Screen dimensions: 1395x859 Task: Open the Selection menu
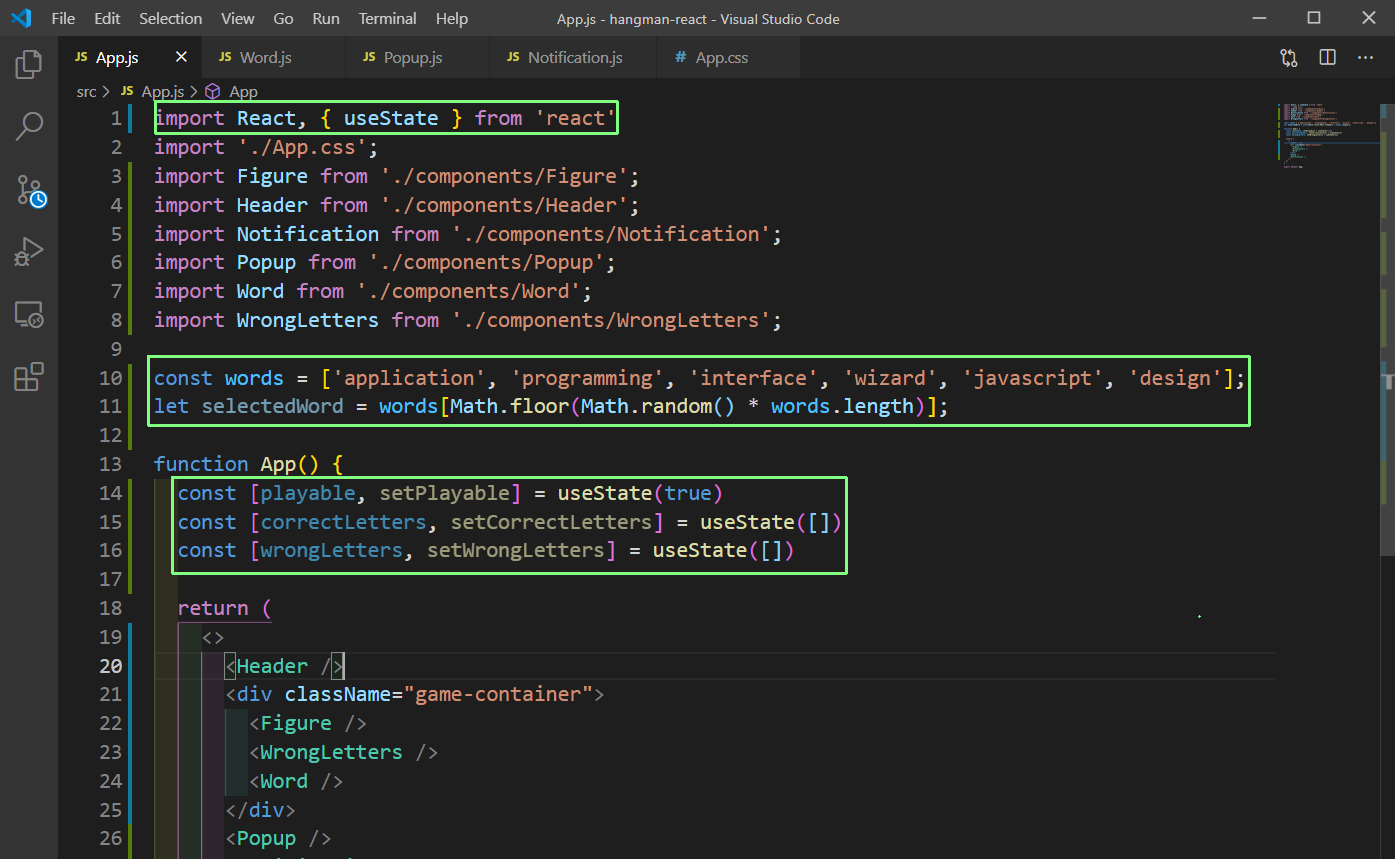[171, 18]
